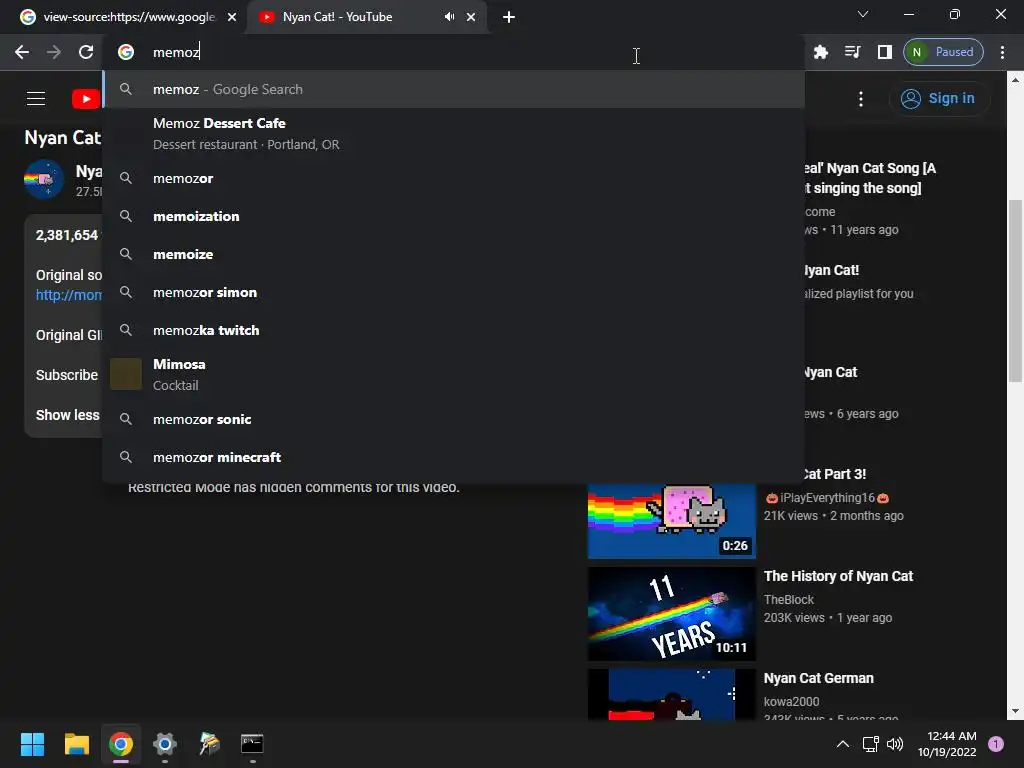1024x768 pixels.
Task: Select the 'memozor sonic' suggestion
Action: click(x=453, y=419)
